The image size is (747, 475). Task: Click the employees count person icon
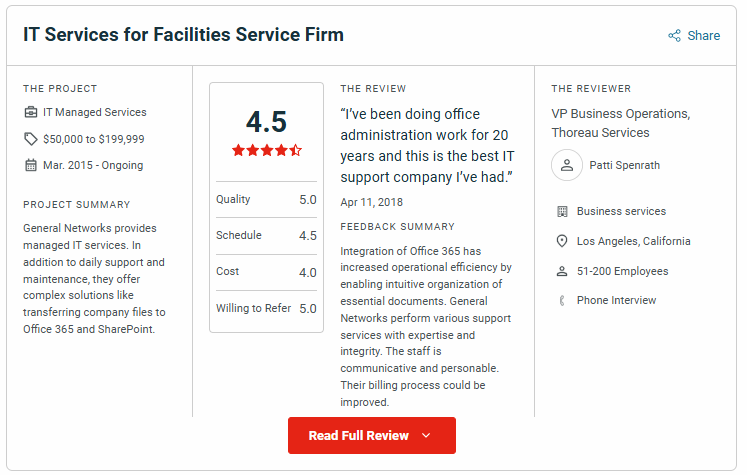tap(562, 271)
